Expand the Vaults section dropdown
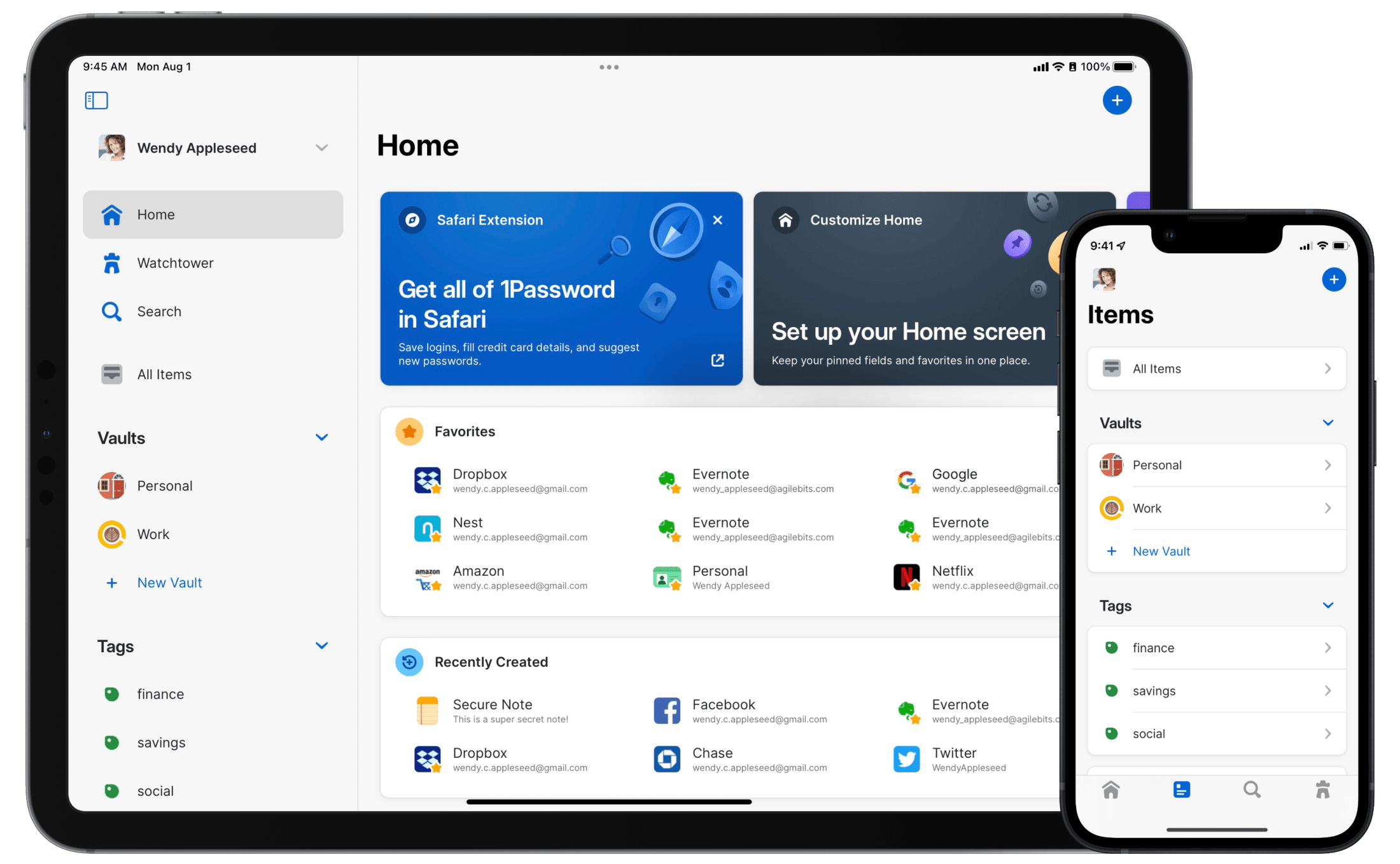The image size is (1400, 864). click(x=322, y=436)
